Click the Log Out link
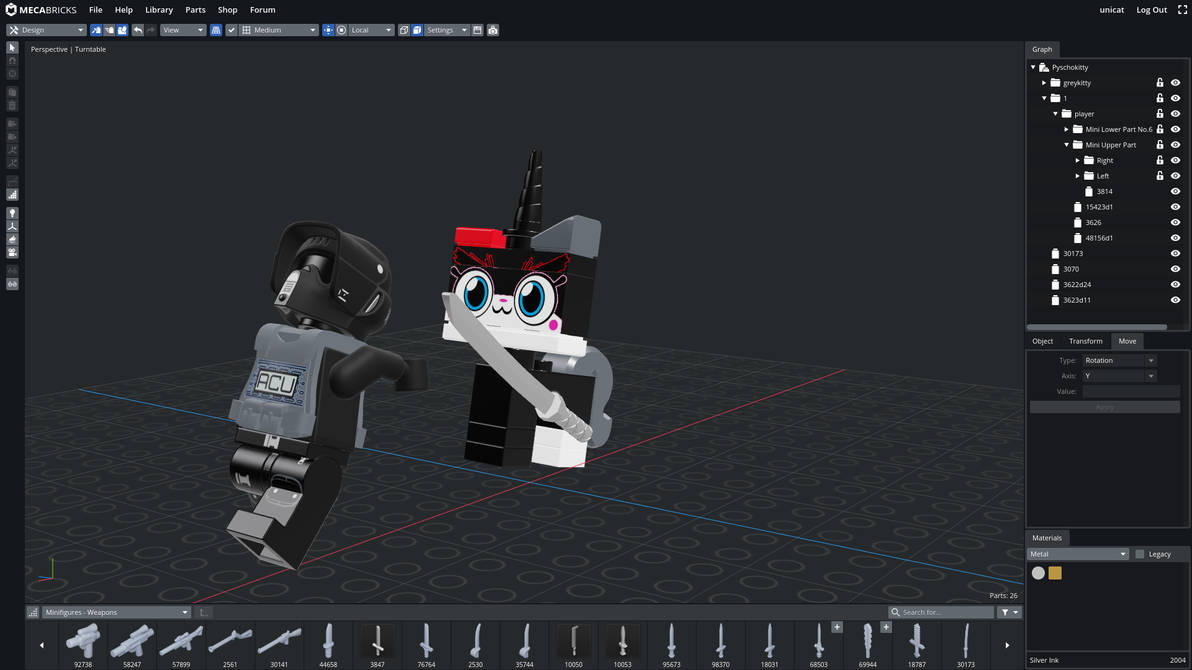 point(1152,10)
